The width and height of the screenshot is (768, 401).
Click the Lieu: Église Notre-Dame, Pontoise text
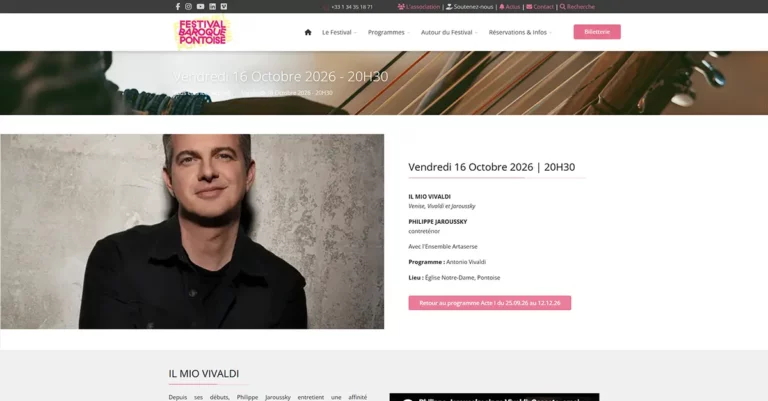[x=455, y=278]
